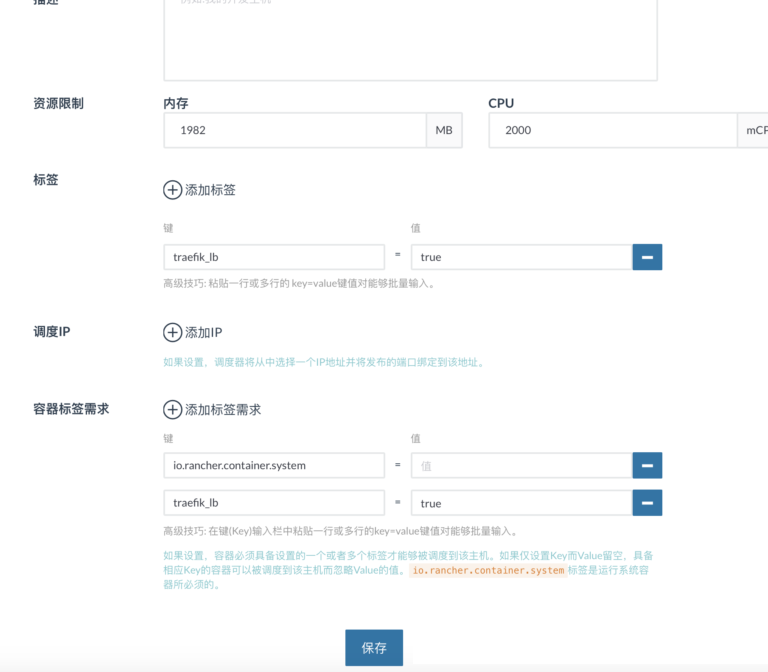
Task: Click the 添加标签需求 link text
Action: pyautogui.click(x=223, y=409)
